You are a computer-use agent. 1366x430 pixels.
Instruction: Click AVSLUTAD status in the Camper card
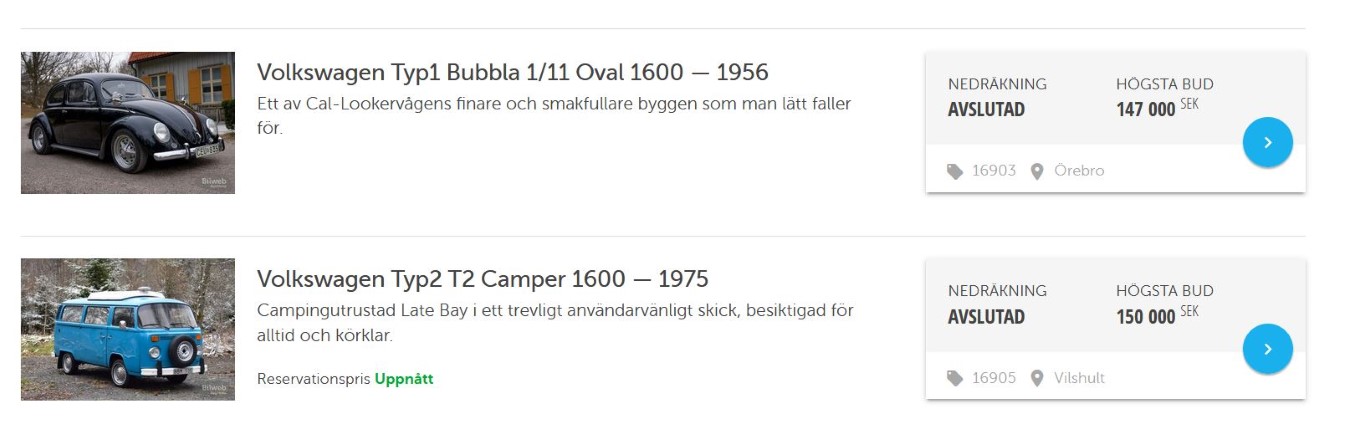[986, 317]
